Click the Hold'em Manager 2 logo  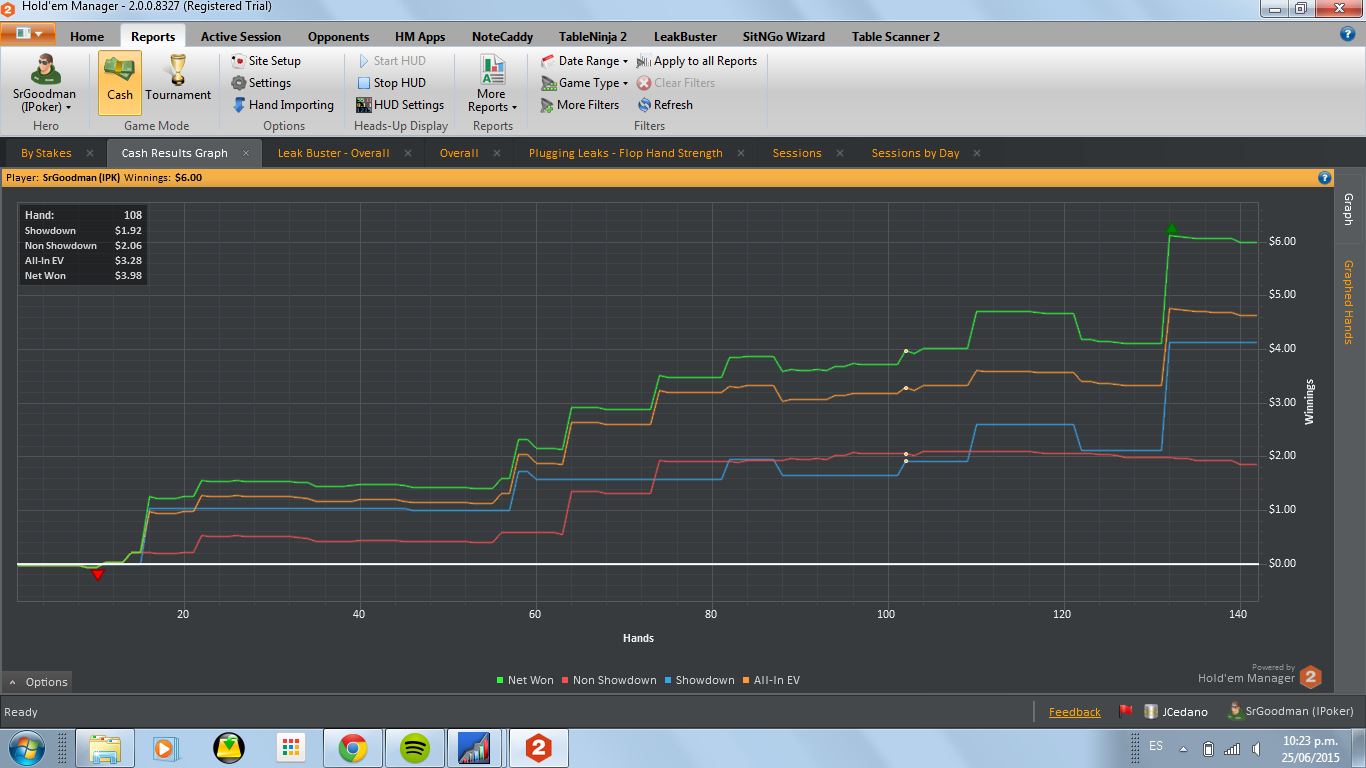point(1310,677)
